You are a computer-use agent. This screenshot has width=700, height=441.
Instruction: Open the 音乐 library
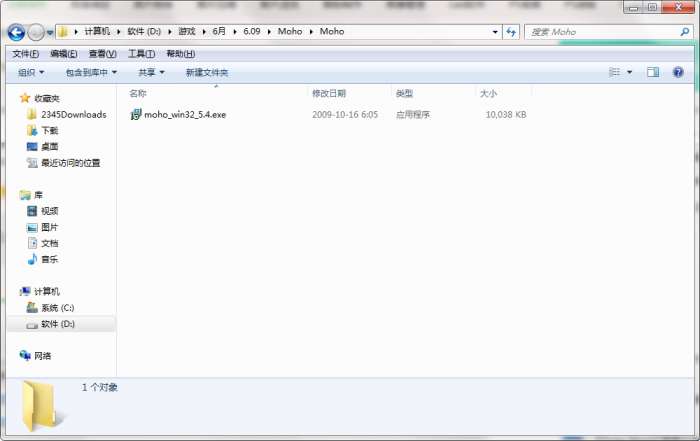coord(50,259)
